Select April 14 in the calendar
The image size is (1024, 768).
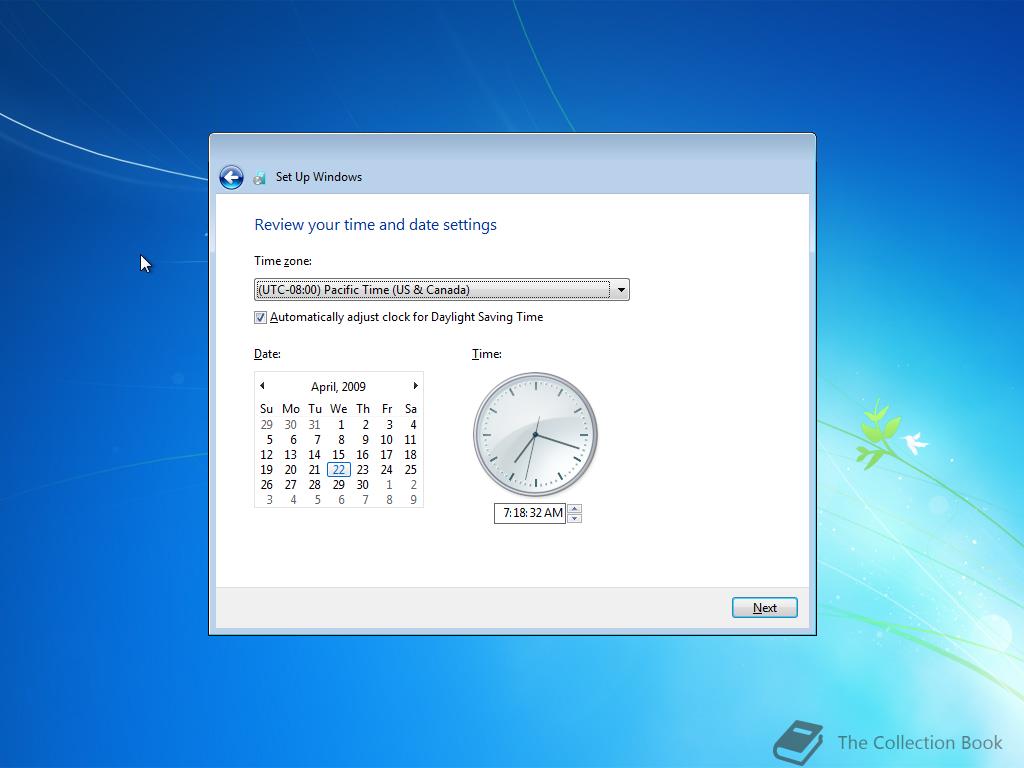(315, 455)
